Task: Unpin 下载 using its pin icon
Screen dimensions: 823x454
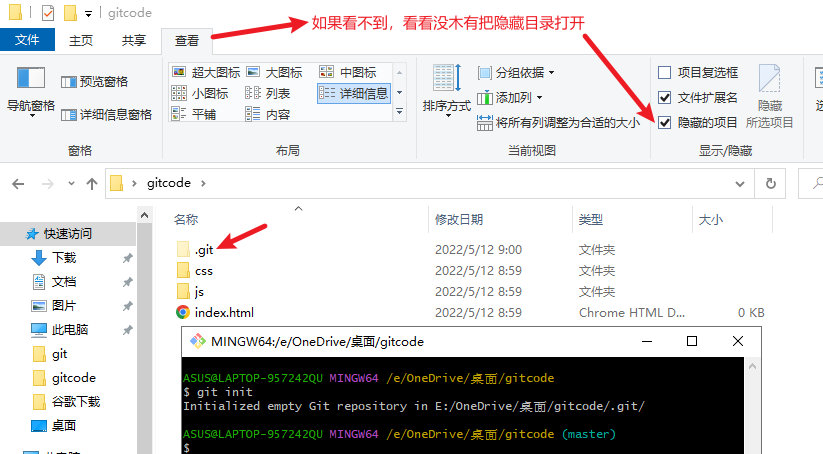Action: tap(127, 258)
